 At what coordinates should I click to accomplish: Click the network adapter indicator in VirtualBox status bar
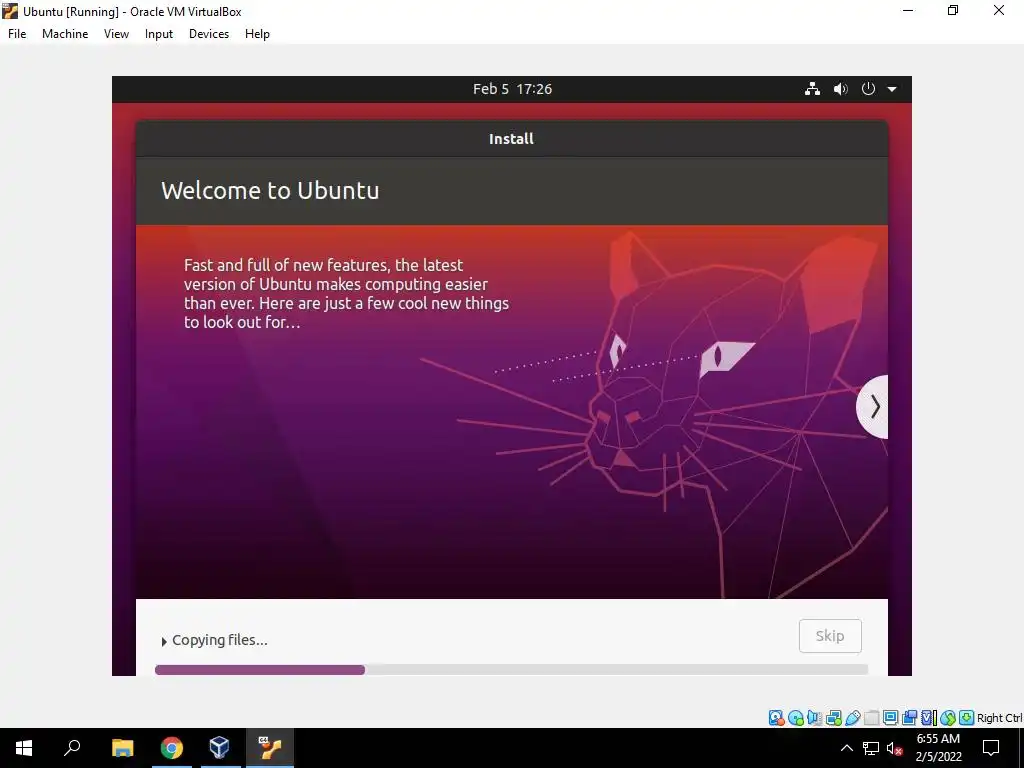833,718
